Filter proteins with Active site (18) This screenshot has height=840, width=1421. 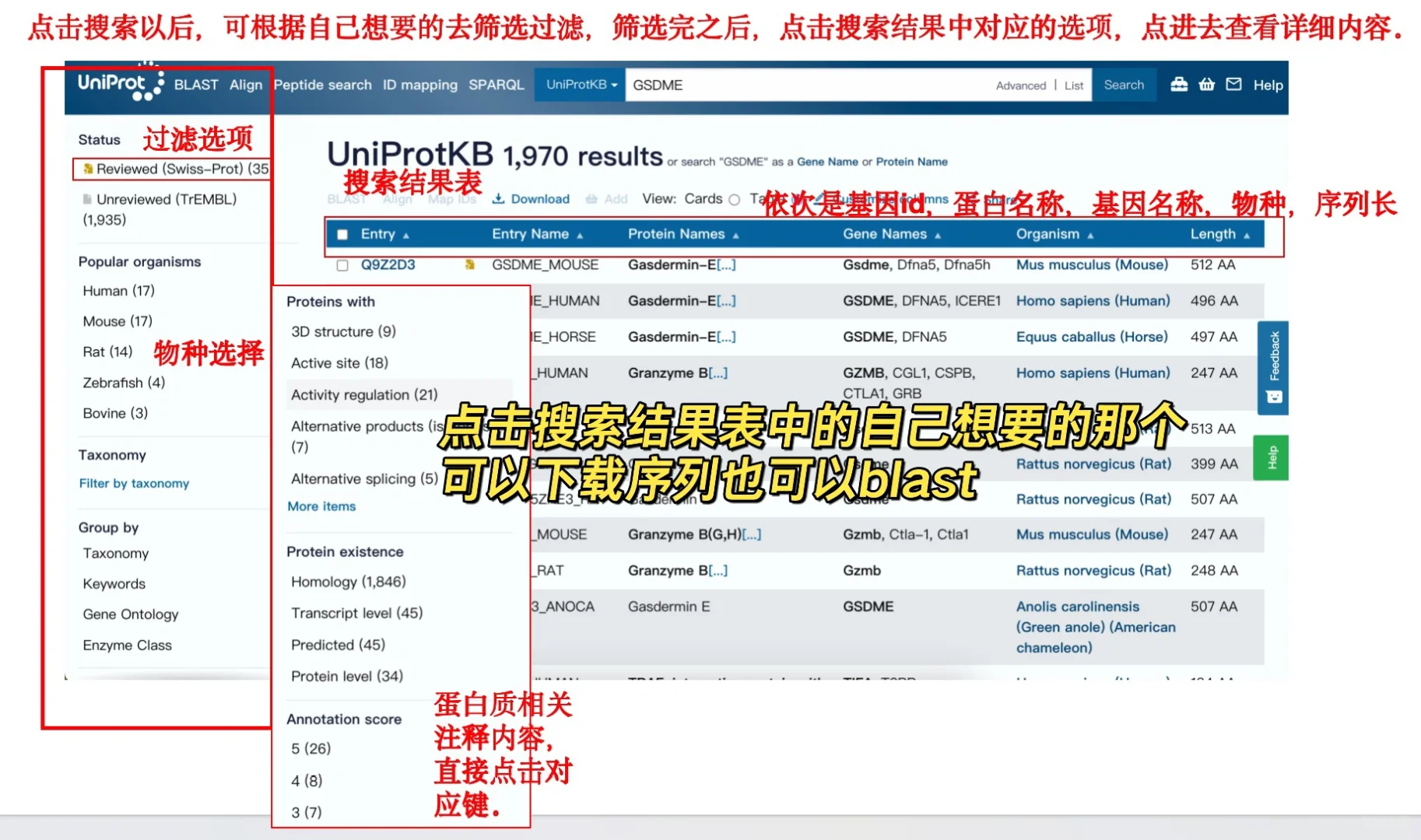pyautogui.click(x=339, y=363)
